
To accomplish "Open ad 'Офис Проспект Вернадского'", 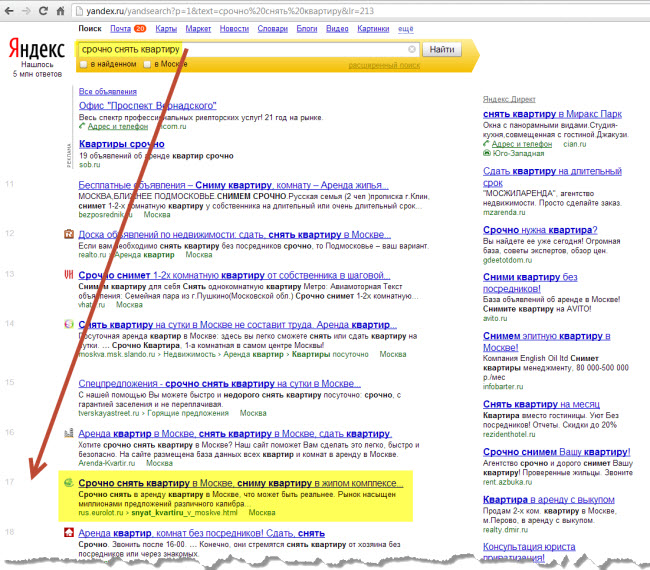I will [x=148, y=105].
